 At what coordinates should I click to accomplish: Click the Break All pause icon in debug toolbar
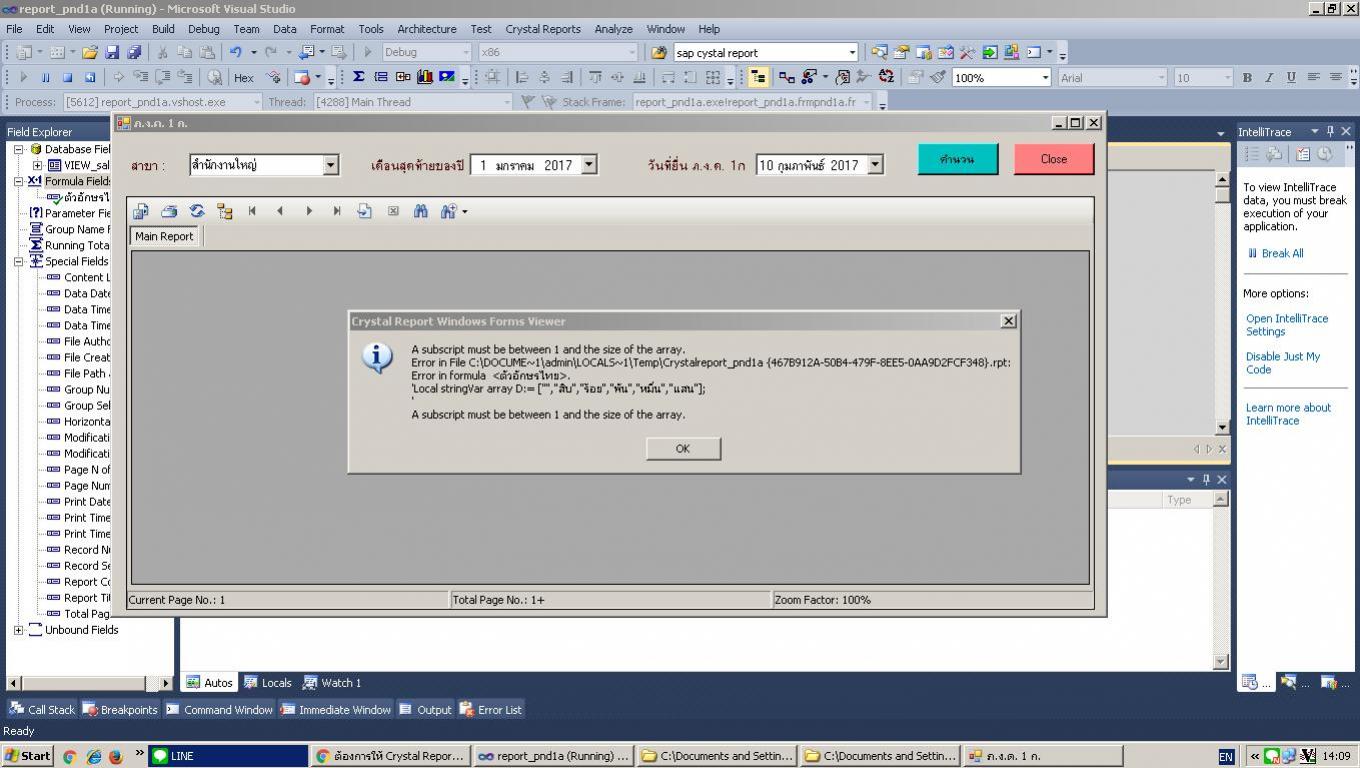45,77
